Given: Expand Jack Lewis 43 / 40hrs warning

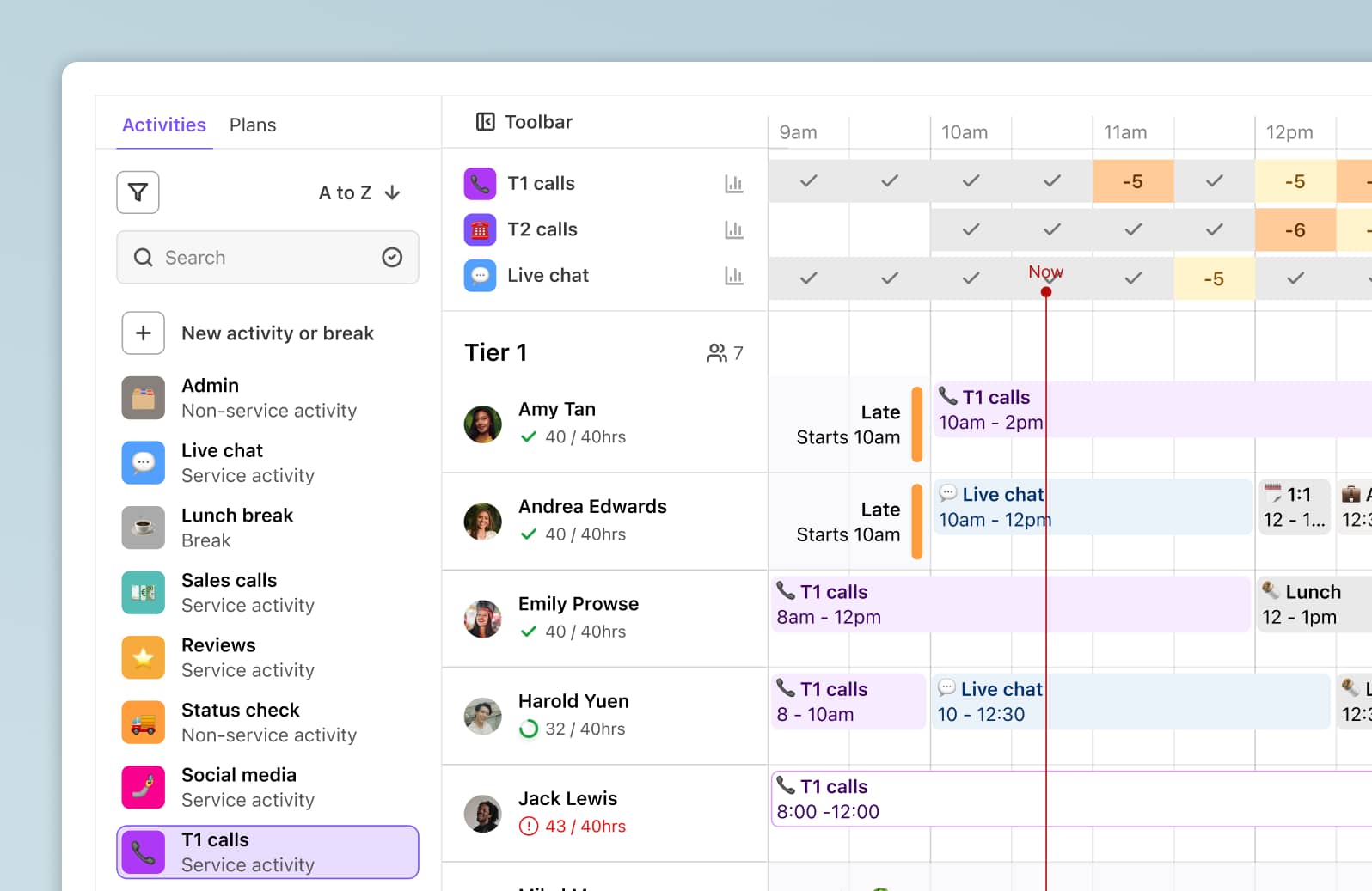Looking at the screenshot, I should click(x=529, y=827).
